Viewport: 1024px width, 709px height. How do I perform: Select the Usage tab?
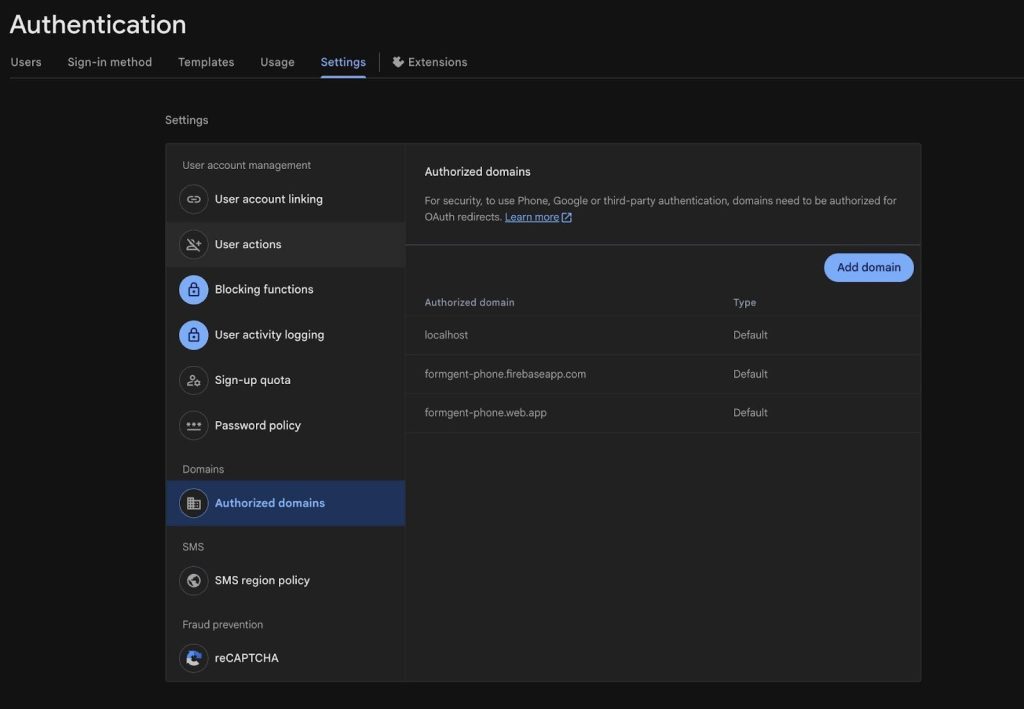278,62
